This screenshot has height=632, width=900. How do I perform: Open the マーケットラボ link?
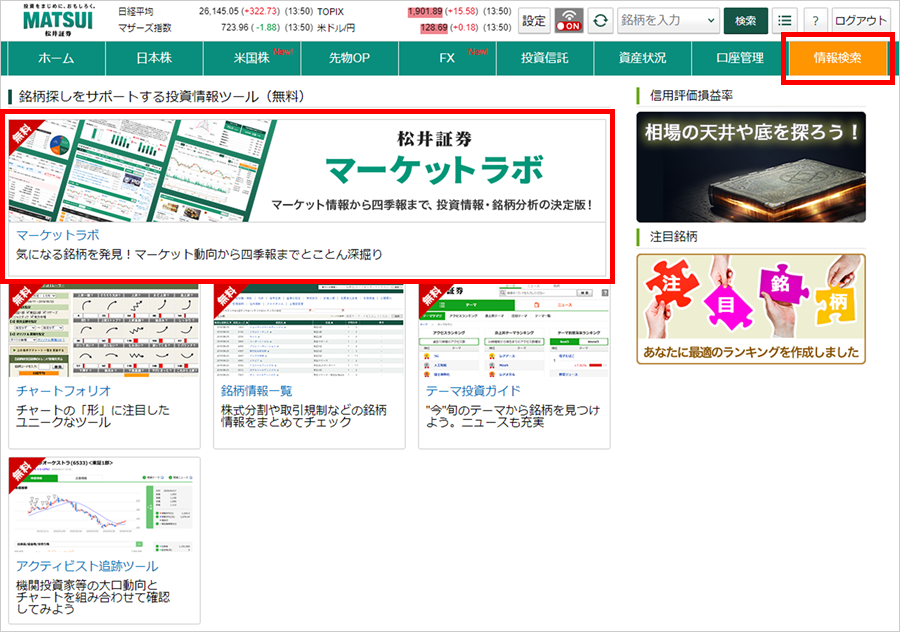pyautogui.click(x=57, y=235)
